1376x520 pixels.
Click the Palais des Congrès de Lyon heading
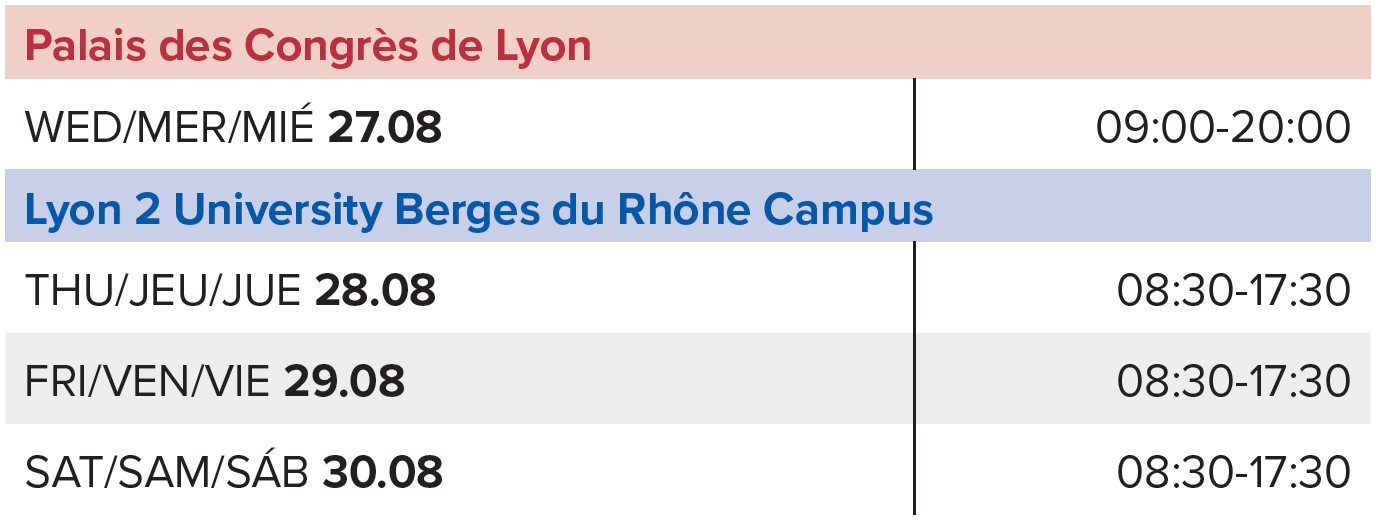coord(308,46)
